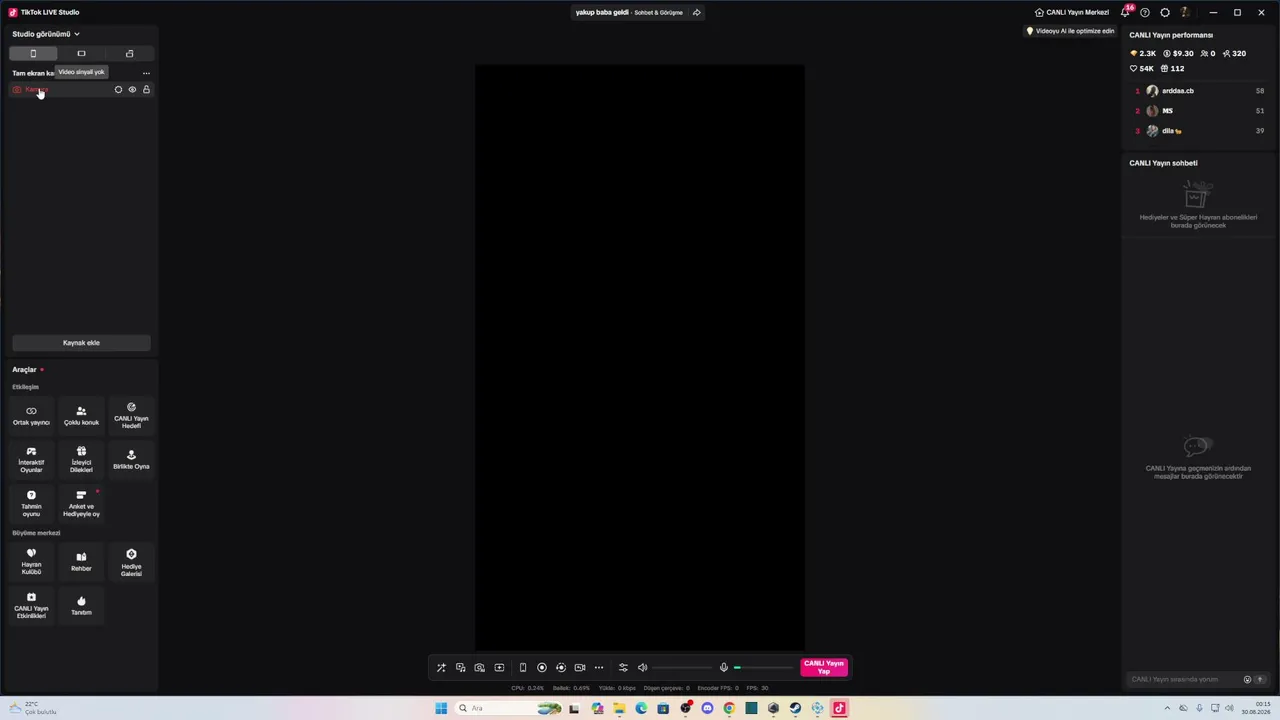Open Steam from the taskbar

coord(795,709)
